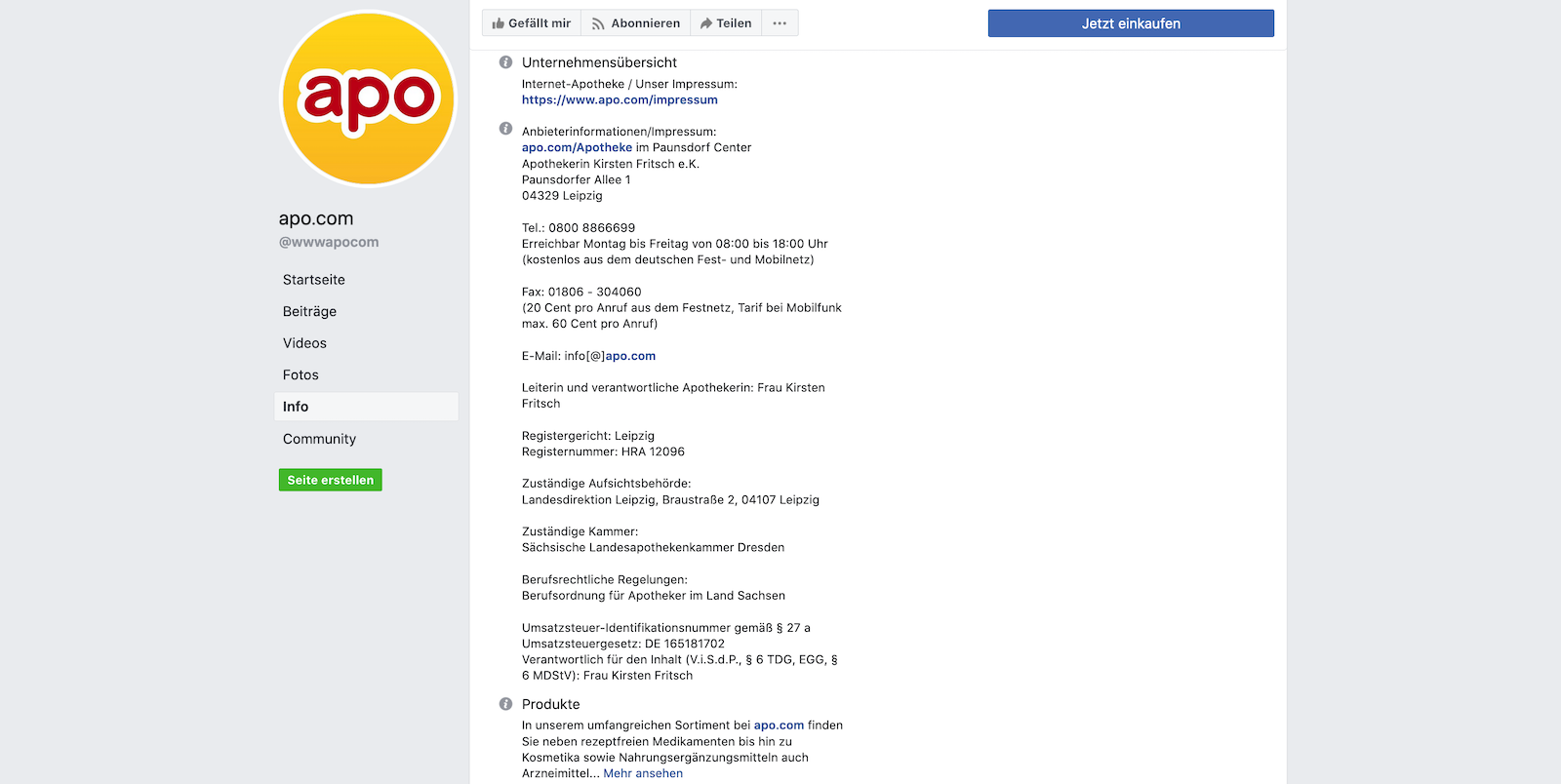Go to the Beiträge section
Image resolution: width=1561 pixels, height=784 pixels.
coord(309,311)
